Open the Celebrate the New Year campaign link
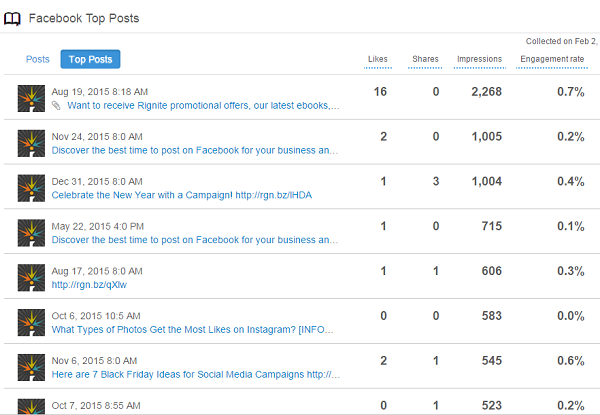This screenshot has height=415, width=600. point(182,195)
